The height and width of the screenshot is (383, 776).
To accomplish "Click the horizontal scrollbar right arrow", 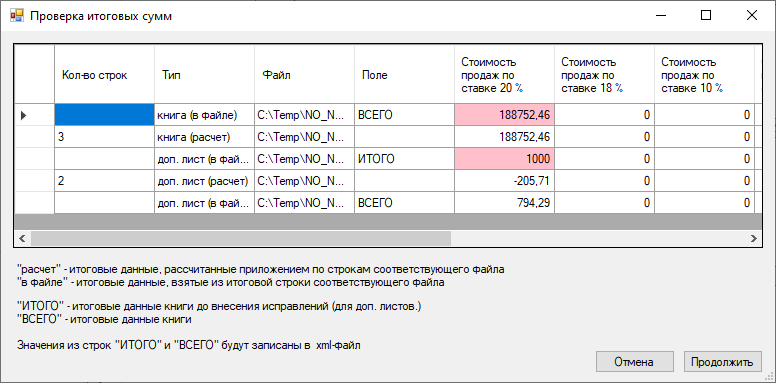I will [x=754, y=239].
